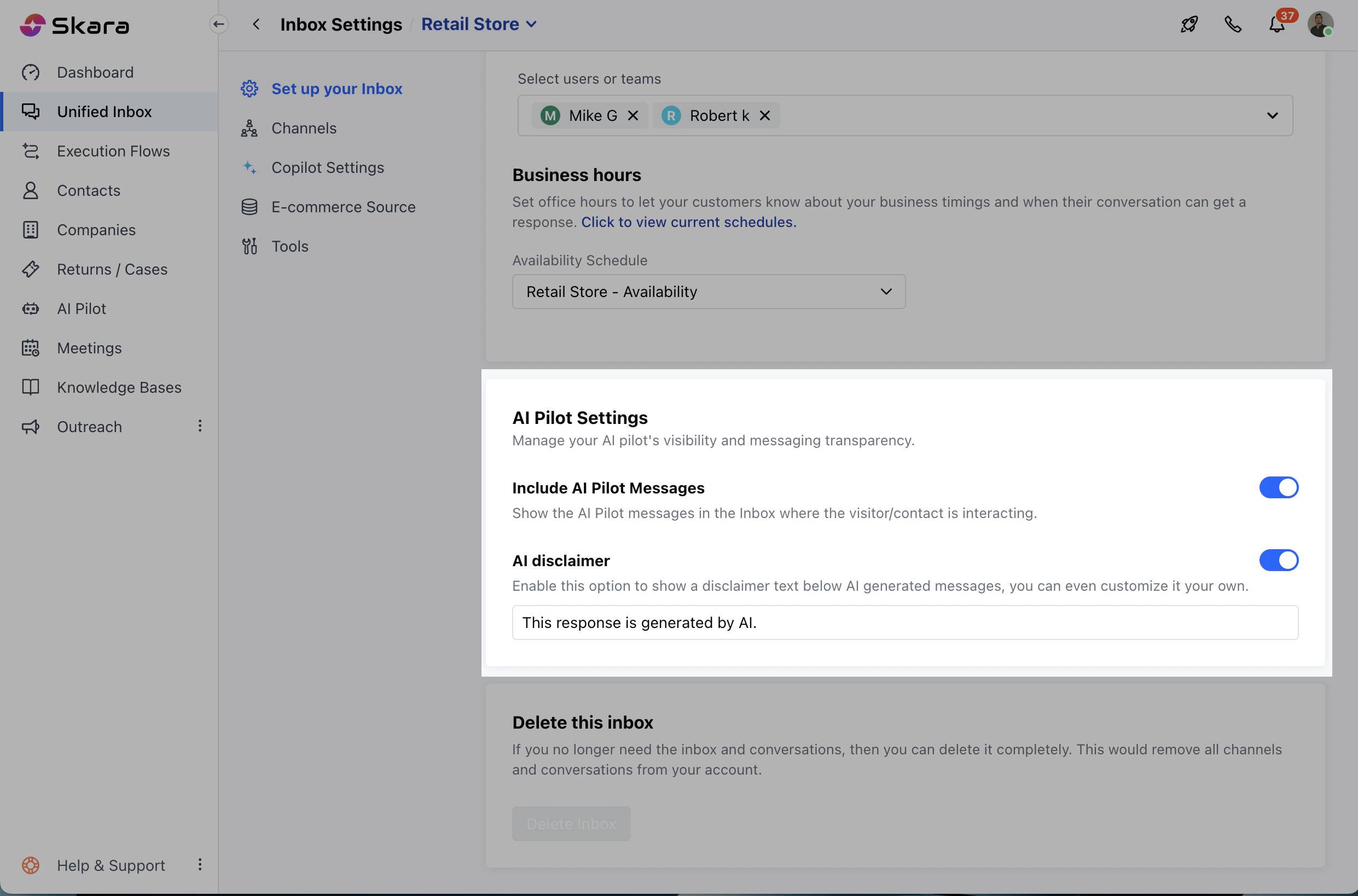Select E-commerce Source settings tab
Viewport: 1358px width, 896px height.
point(343,207)
